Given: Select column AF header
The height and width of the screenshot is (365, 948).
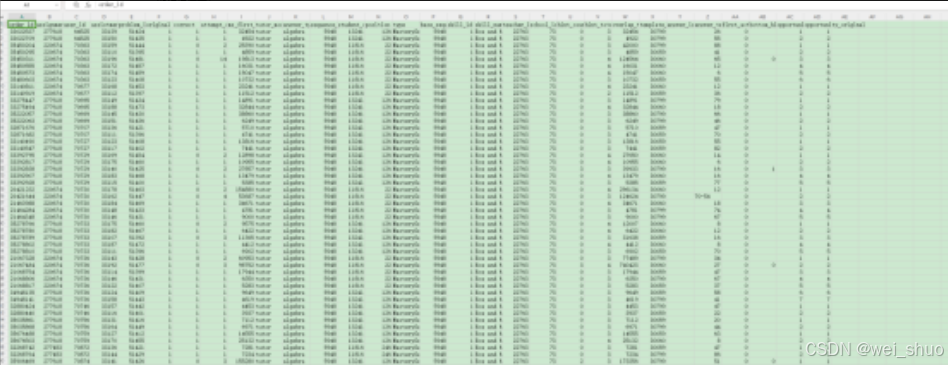Looking at the screenshot, I should pos(872,16).
